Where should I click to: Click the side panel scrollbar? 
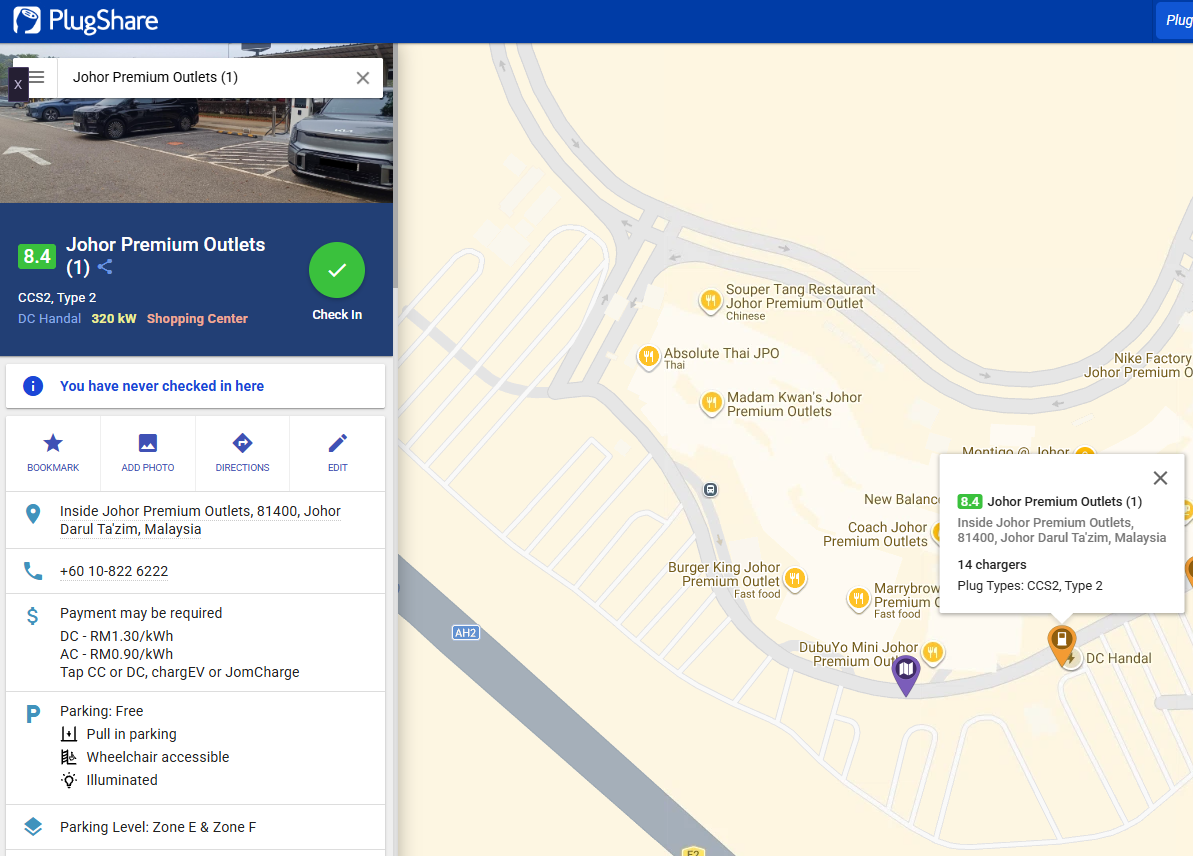coord(396,167)
